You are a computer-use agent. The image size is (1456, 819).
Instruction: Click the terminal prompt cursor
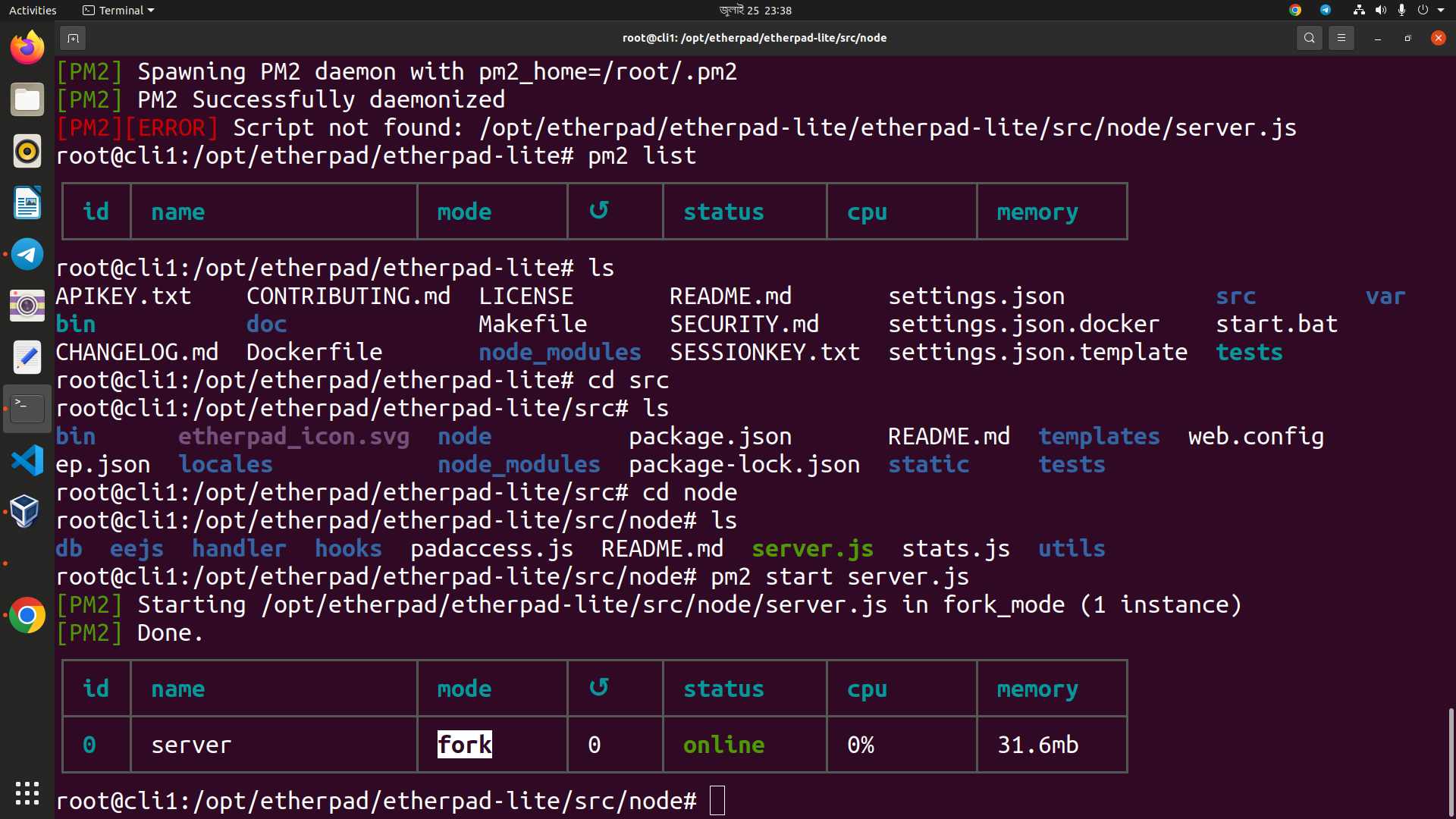tap(717, 801)
